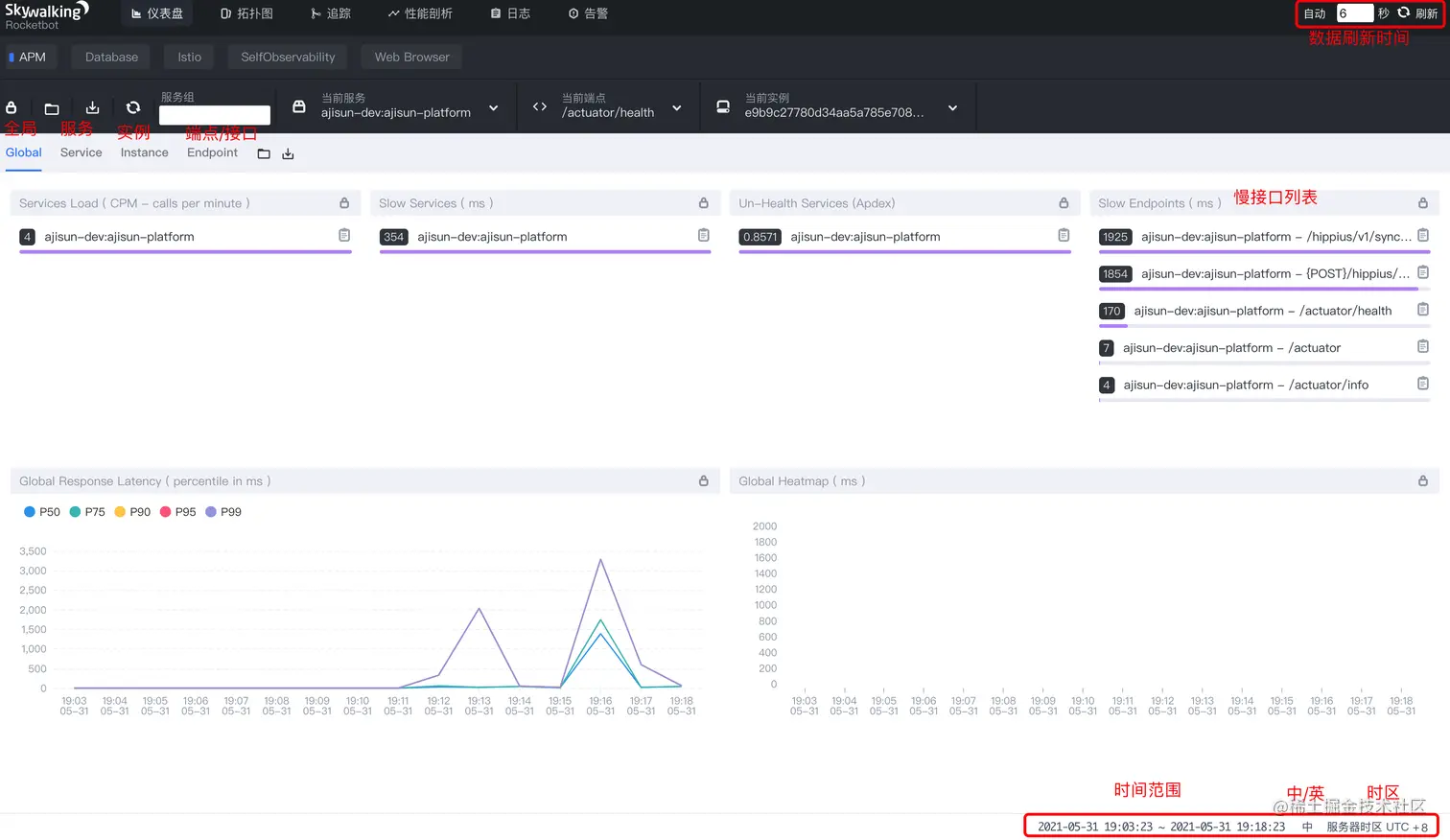Click the folder icon next to the Endpoint tab
This screenshot has height=840, width=1450.
coord(264,153)
